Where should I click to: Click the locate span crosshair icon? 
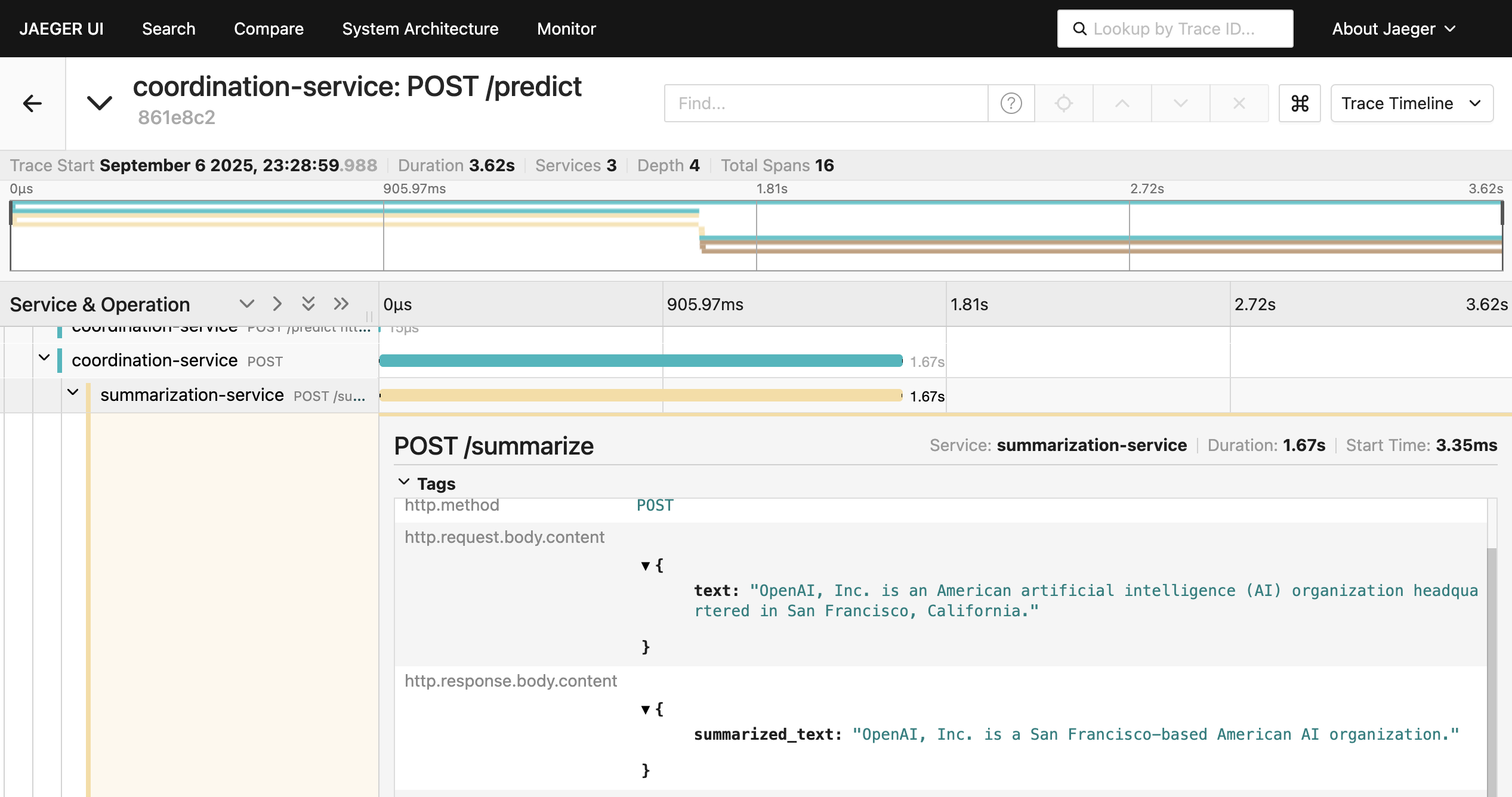1063,103
